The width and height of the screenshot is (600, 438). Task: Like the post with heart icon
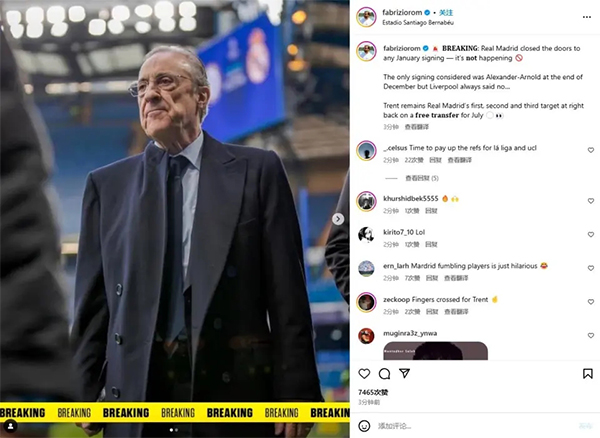[x=364, y=373]
